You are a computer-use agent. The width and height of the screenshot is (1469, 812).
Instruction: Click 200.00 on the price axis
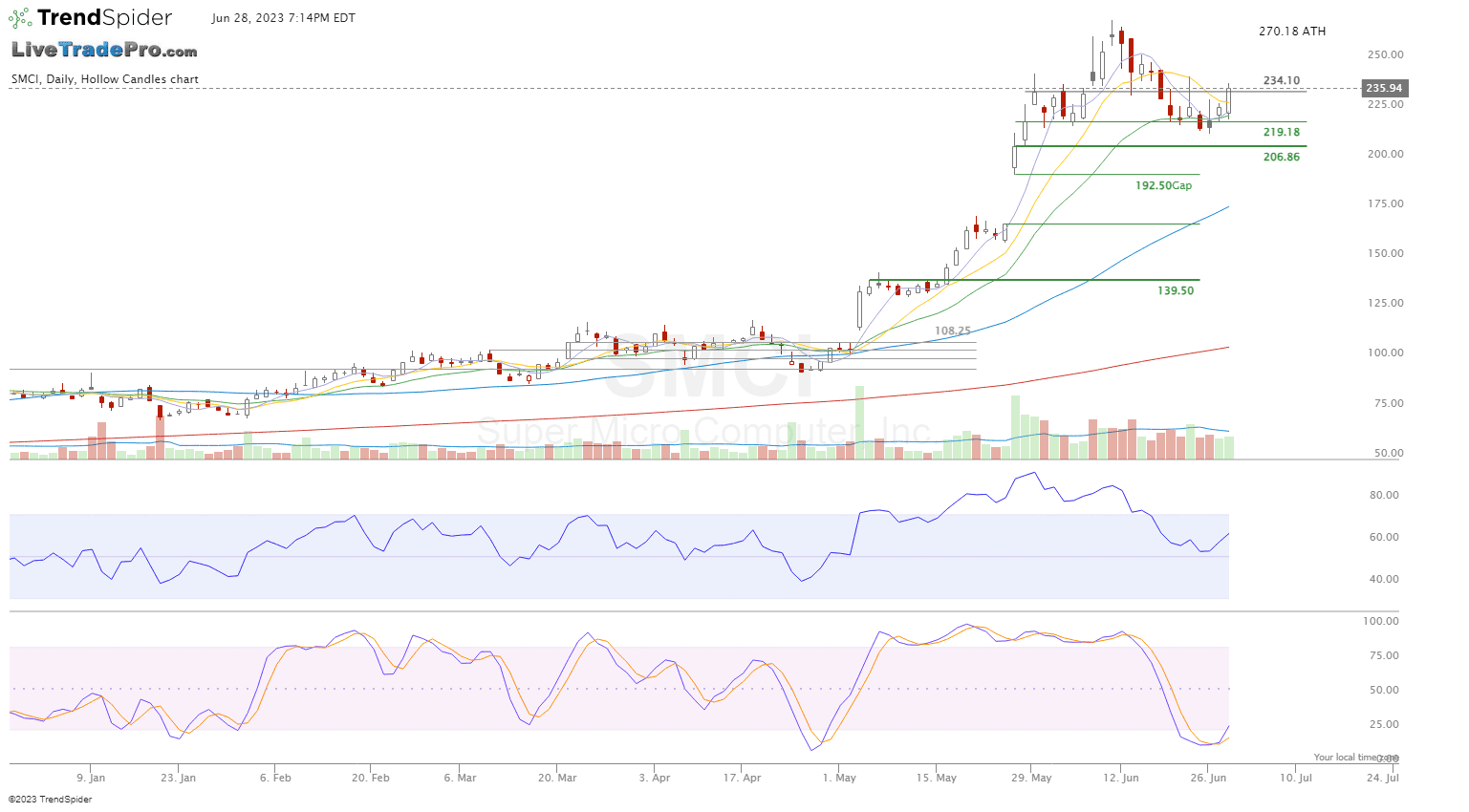1386,154
